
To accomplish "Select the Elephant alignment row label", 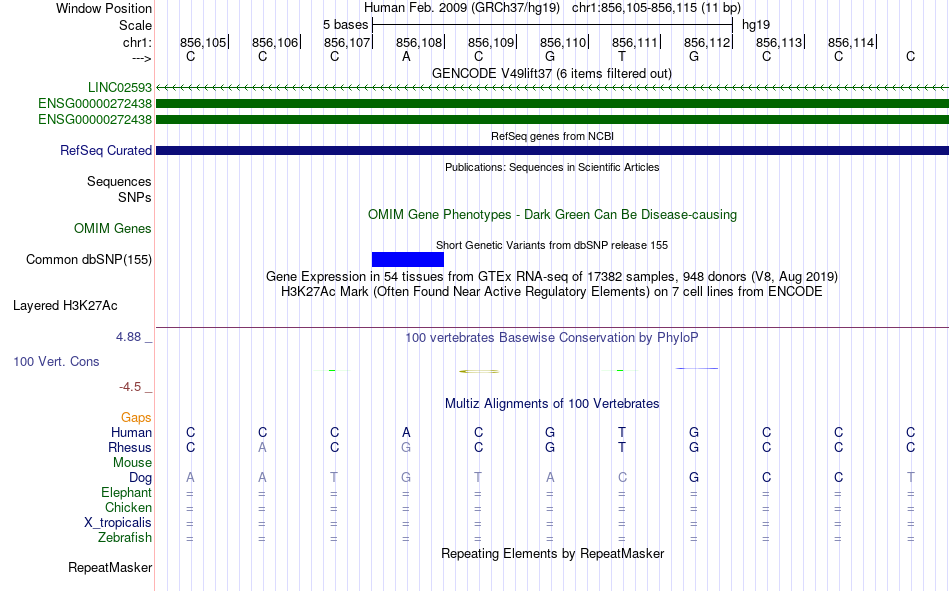I will coord(127,493).
